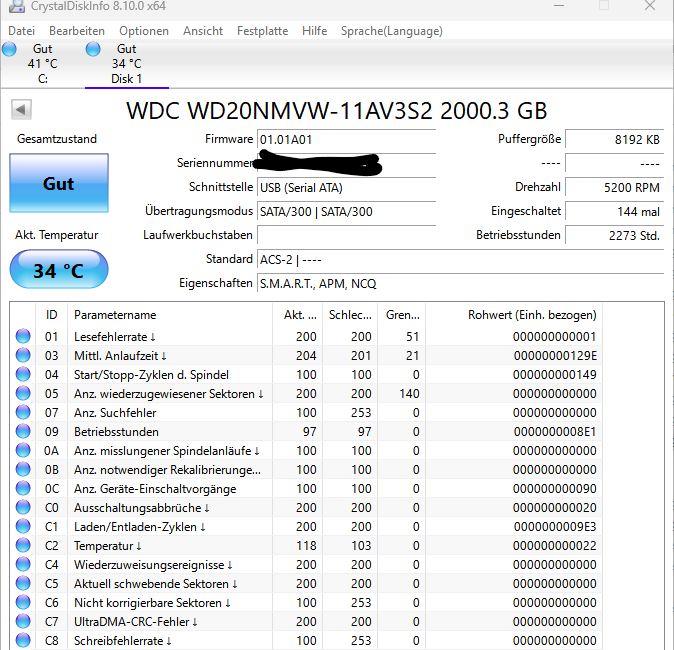
Task: Click status orb of Schreibfehlerrate row
Action: 23,640
